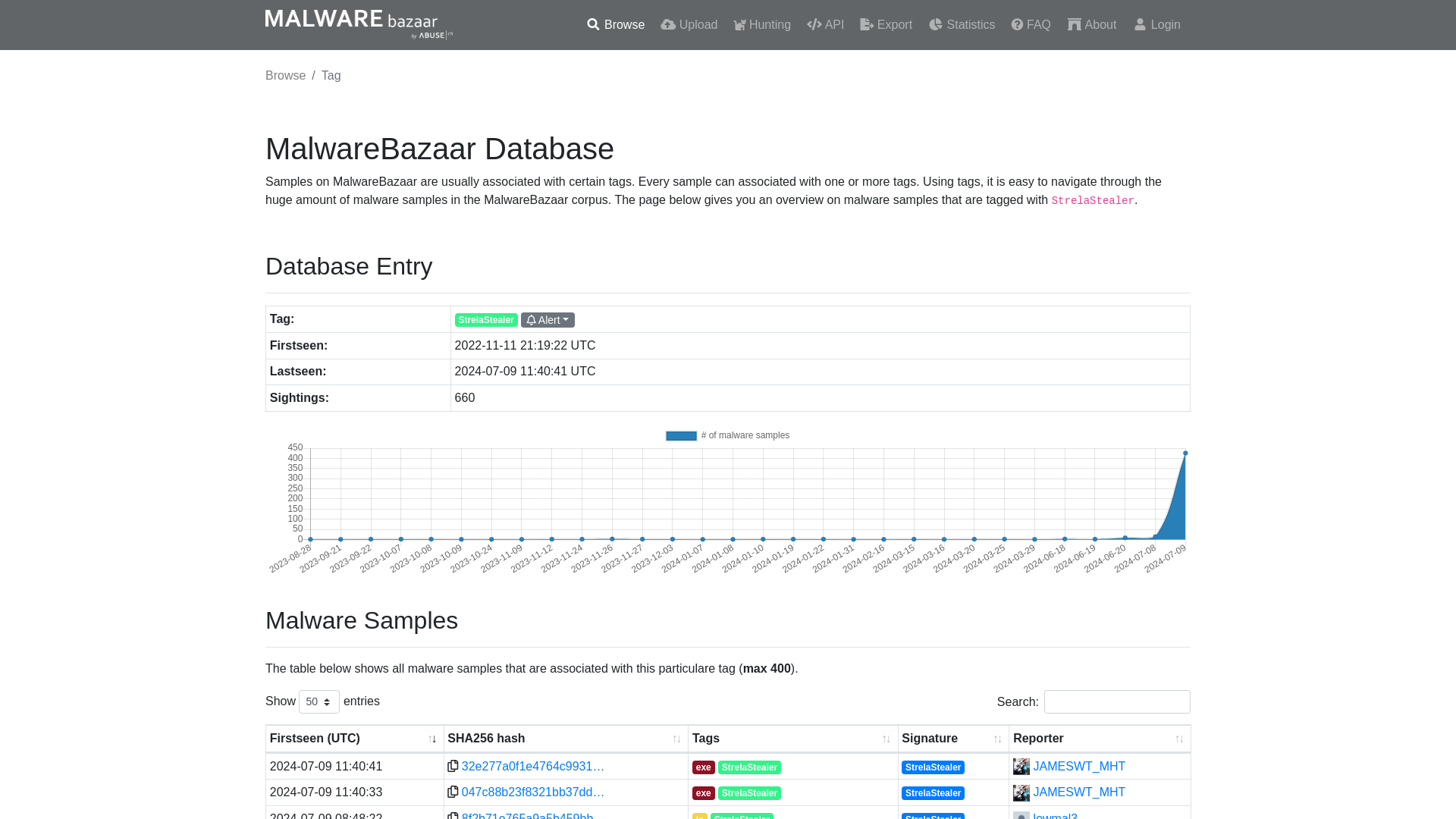
Task: Click the MalwareBazaar logo icon
Action: [359, 25]
